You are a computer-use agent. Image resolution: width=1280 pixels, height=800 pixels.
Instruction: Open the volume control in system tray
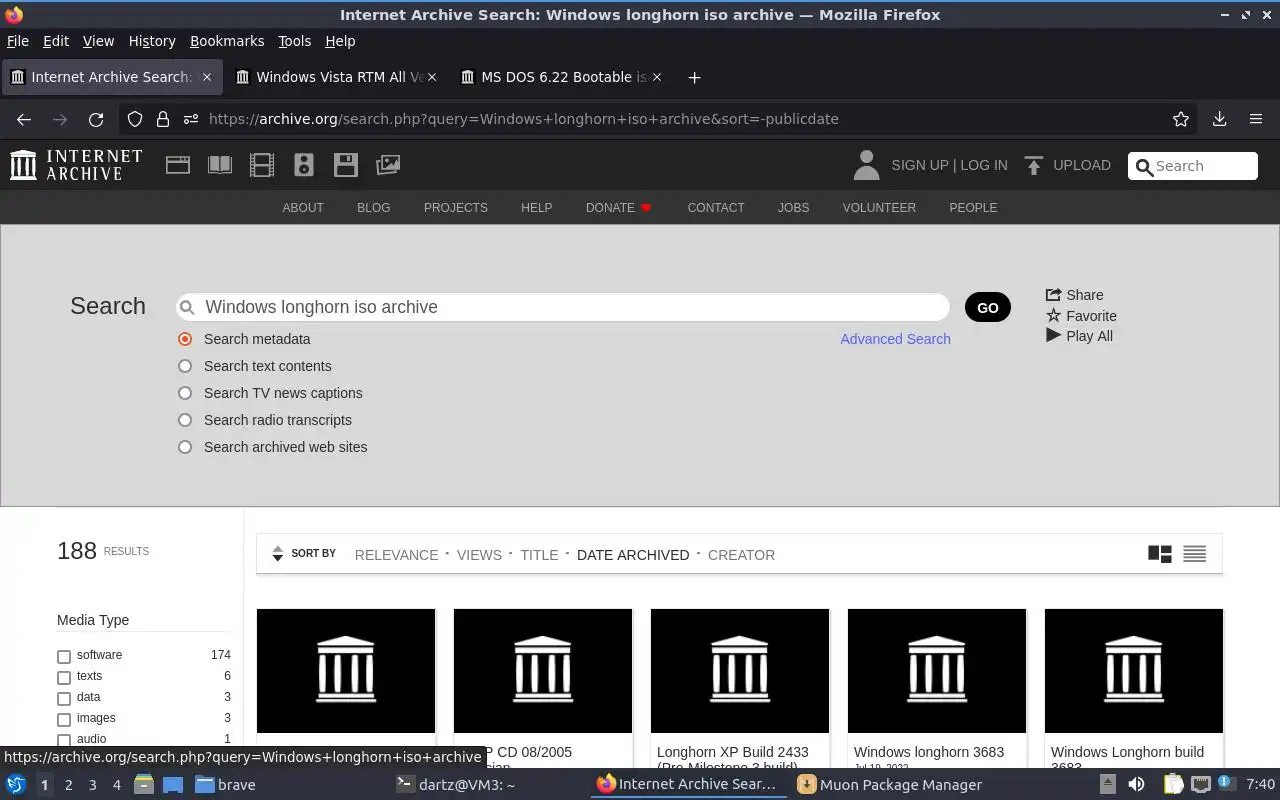[x=1136, y=785]
